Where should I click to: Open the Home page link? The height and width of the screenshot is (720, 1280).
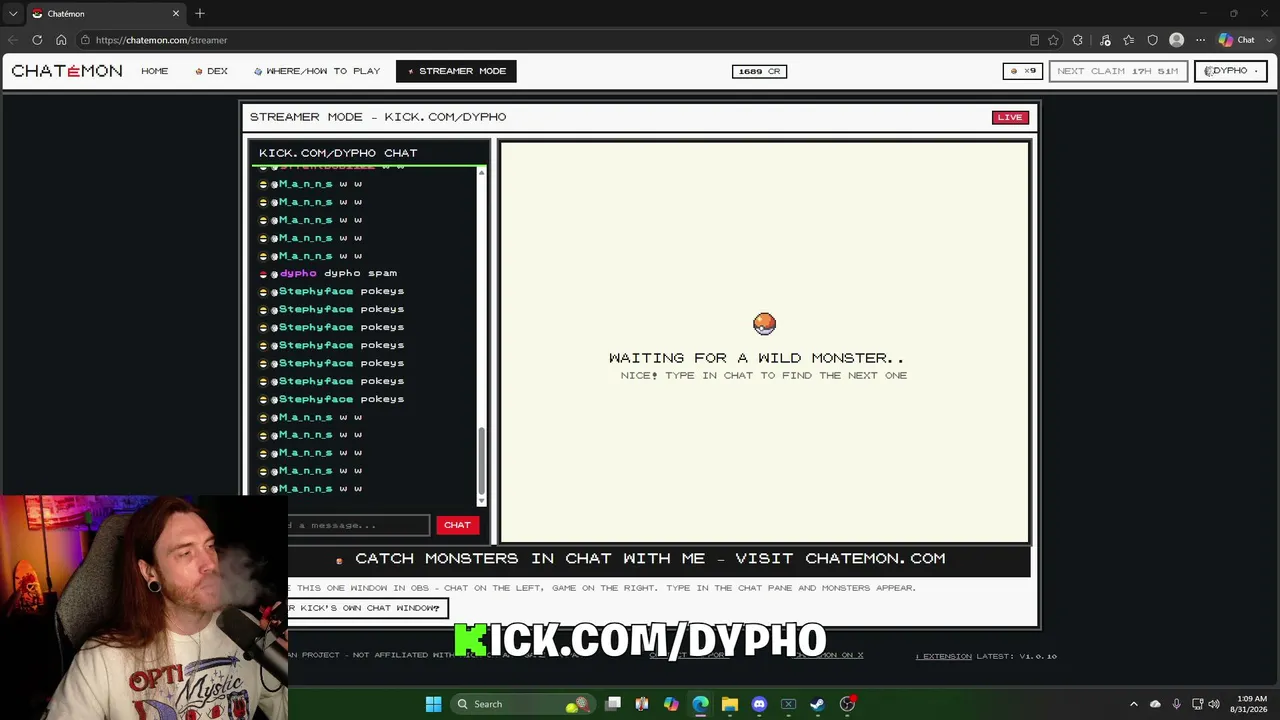(155, 71)
